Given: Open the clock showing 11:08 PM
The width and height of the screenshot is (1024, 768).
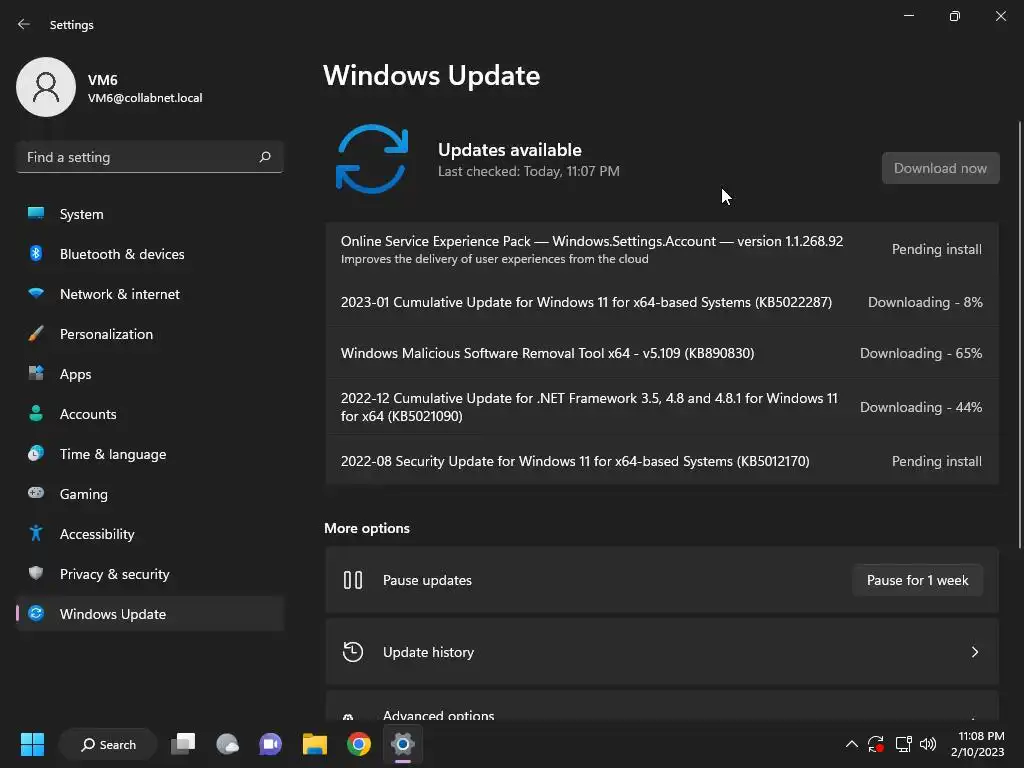Looking at the screenshot, I should [x=978, y=744].
